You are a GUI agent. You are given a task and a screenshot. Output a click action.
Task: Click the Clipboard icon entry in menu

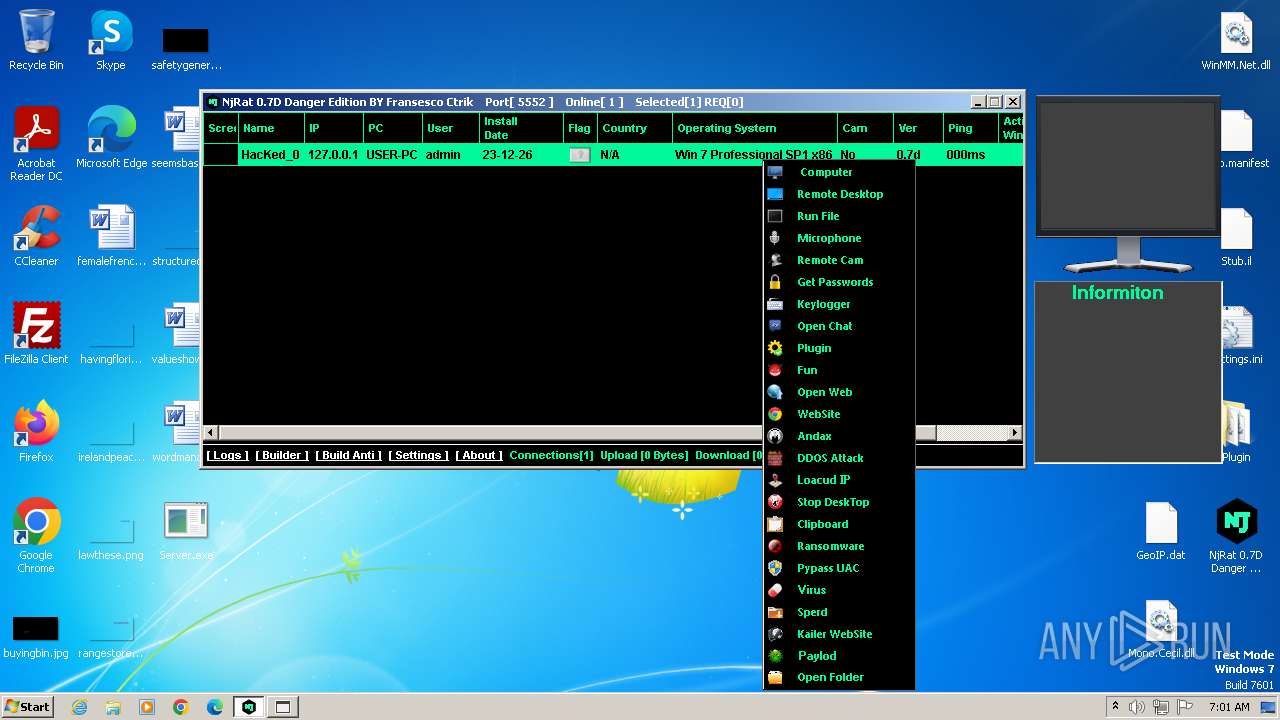839,524
